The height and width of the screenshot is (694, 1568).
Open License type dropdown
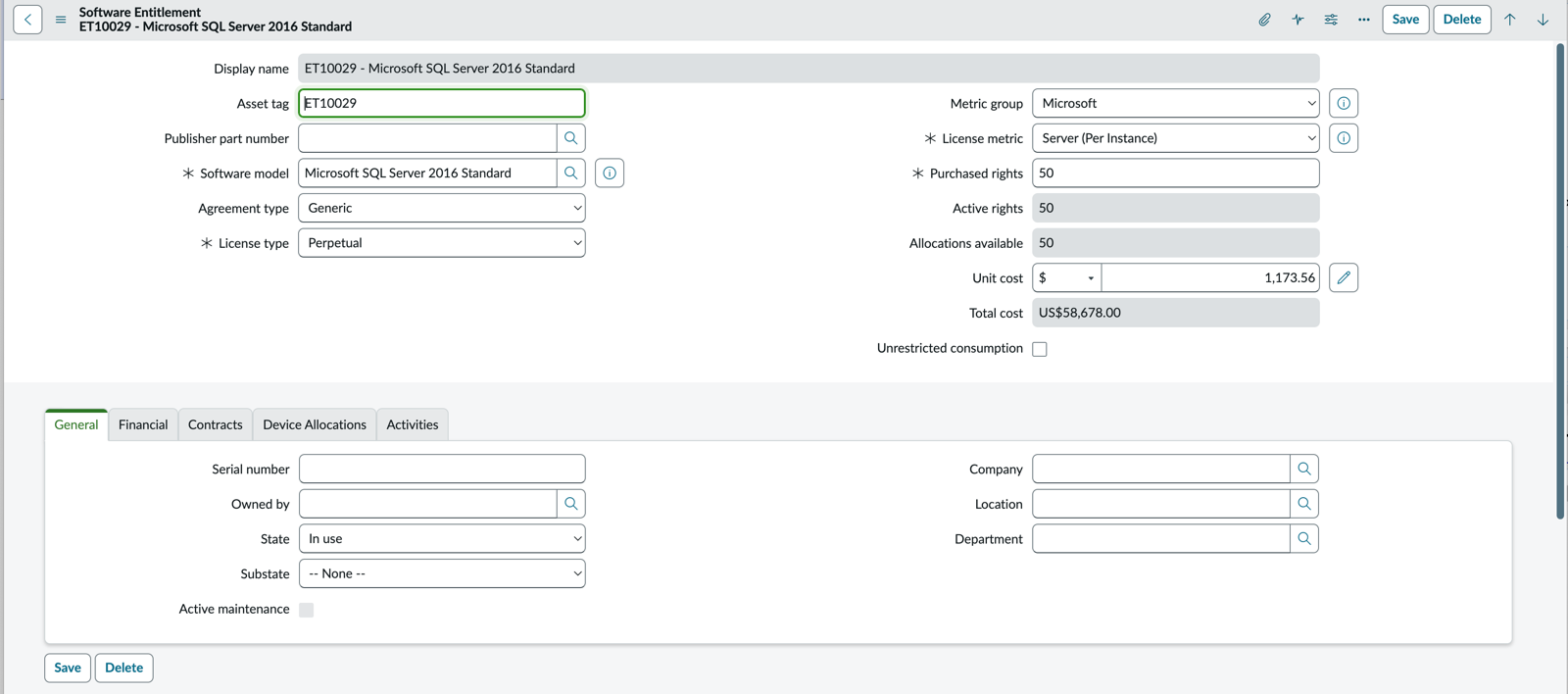click(442, 243)
